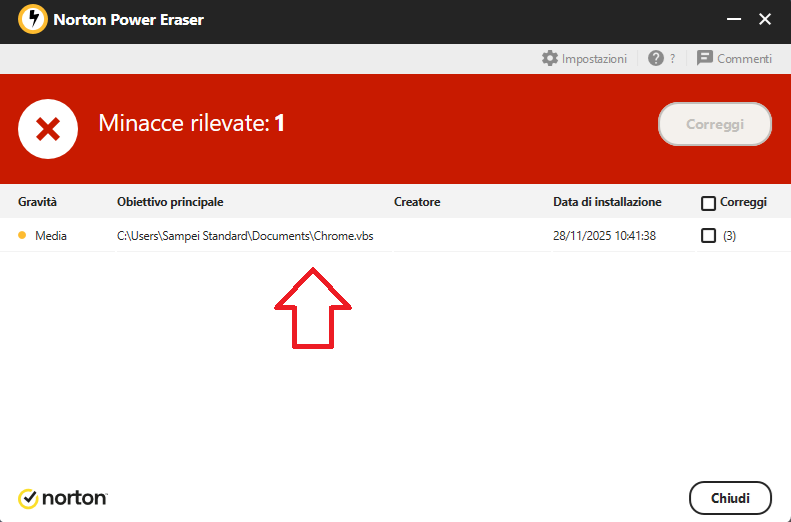Sort by Gravità column header
The width and height of the screenshot is (791, 522).
coord(37,202)
